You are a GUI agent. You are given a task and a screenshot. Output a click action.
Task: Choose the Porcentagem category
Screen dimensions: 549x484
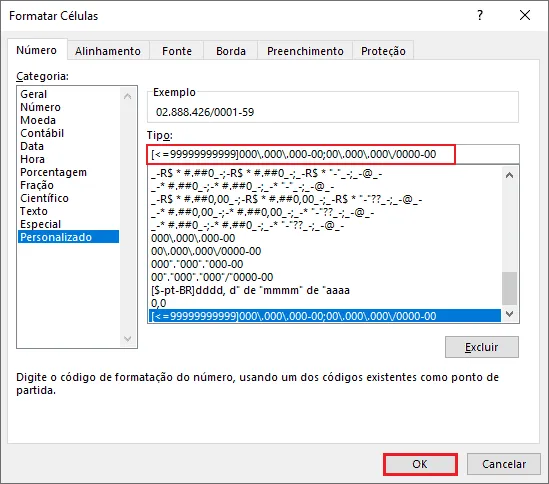coord(53,172)
